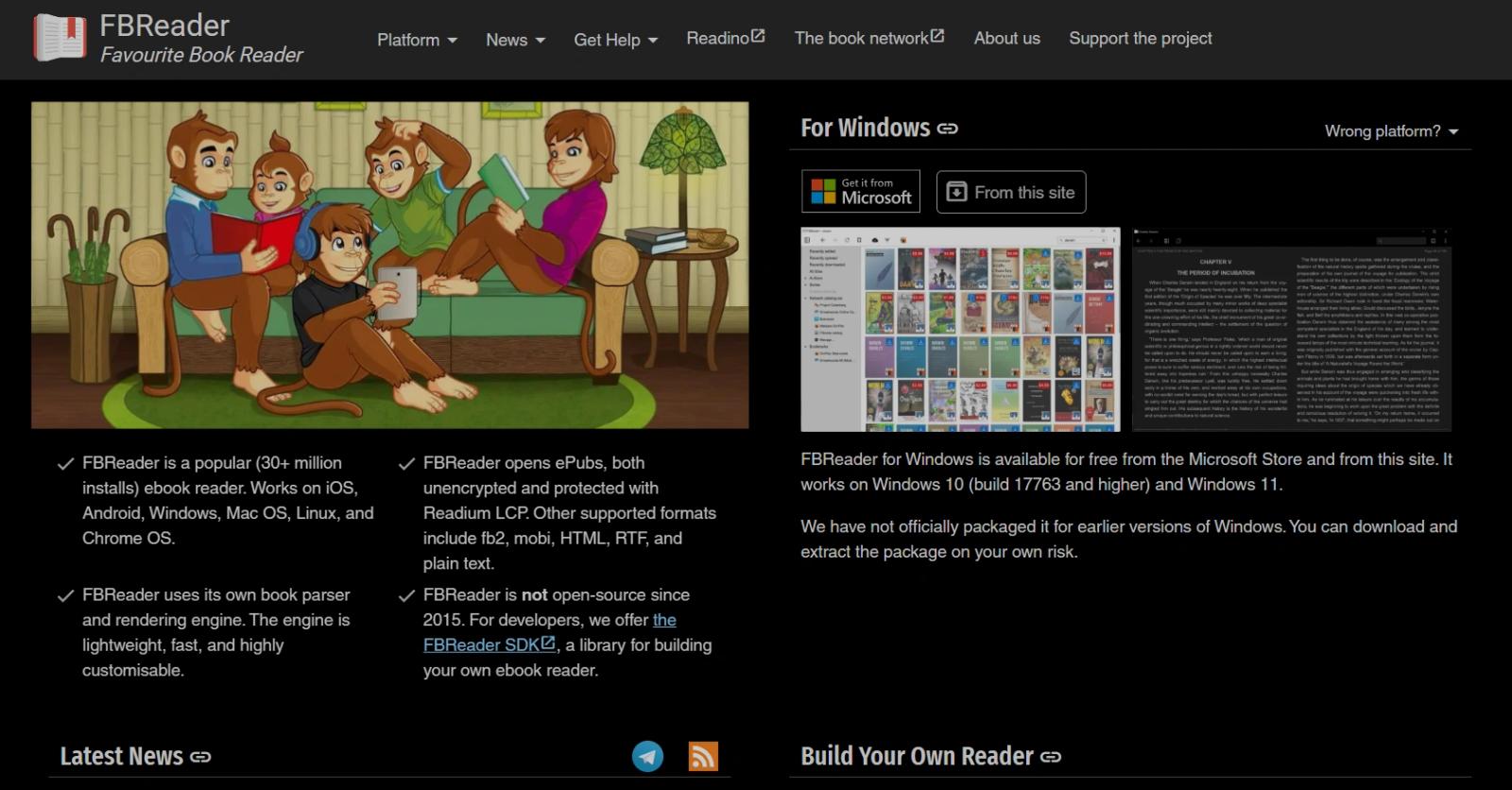Open the Telegram channel icon

647,756
